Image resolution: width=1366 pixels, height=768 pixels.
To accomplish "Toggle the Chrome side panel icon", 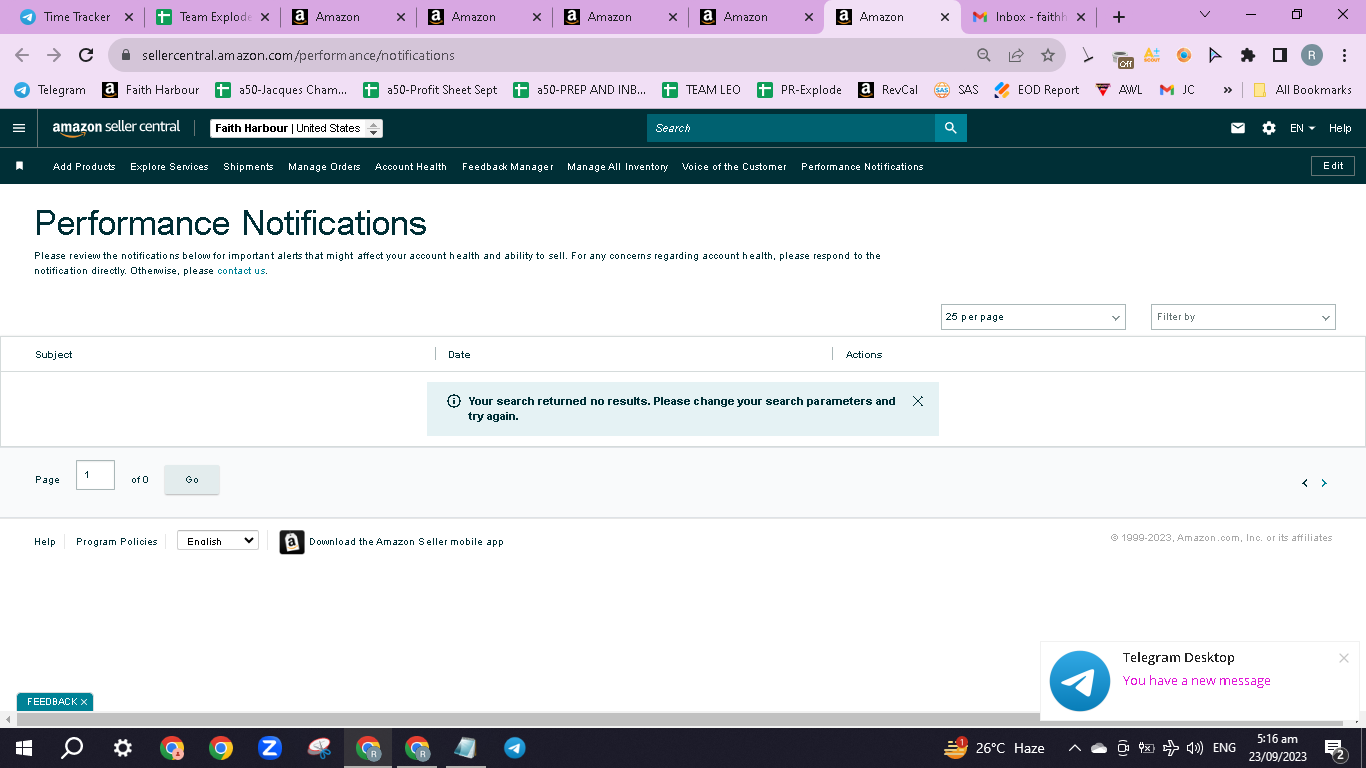I will point(1280,56).
